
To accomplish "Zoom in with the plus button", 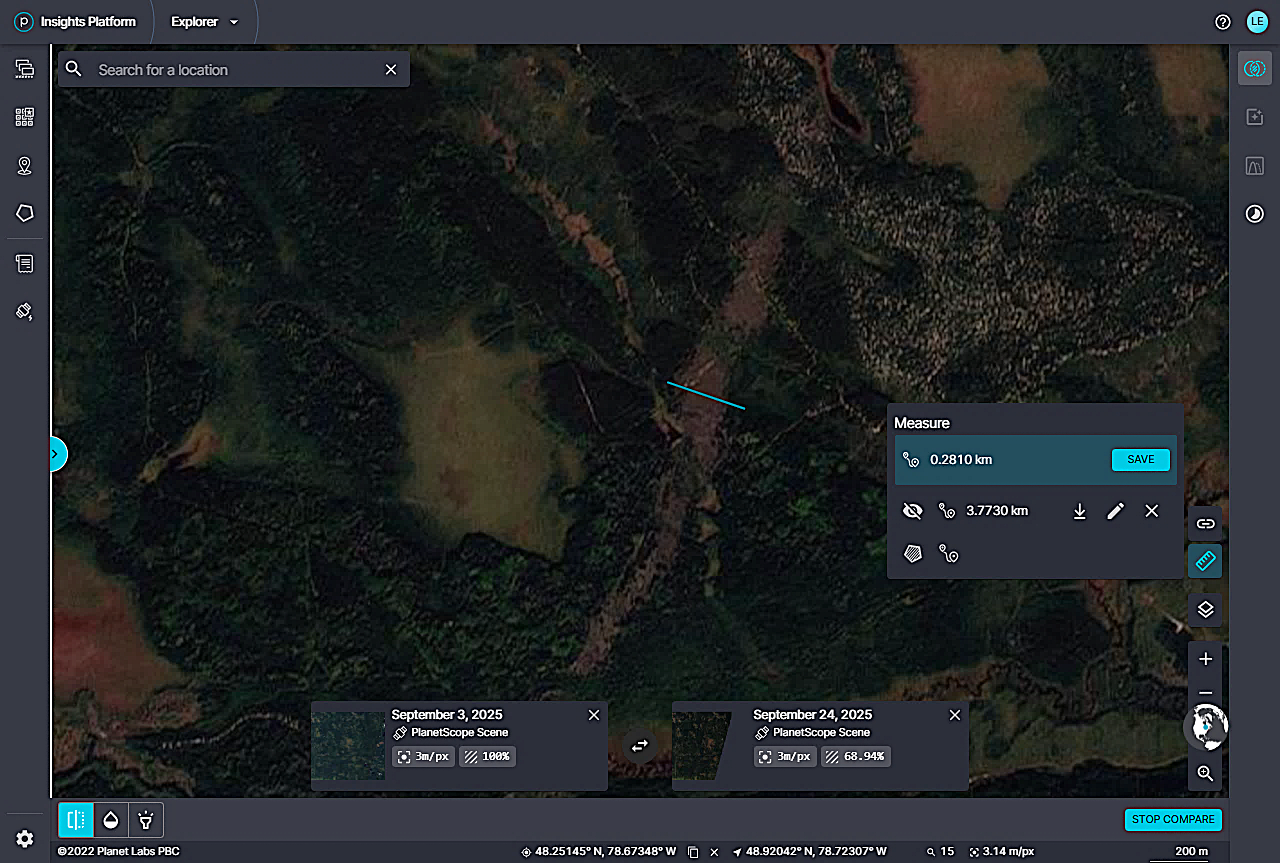I will pyautogui.click(x=1205, y=659).
